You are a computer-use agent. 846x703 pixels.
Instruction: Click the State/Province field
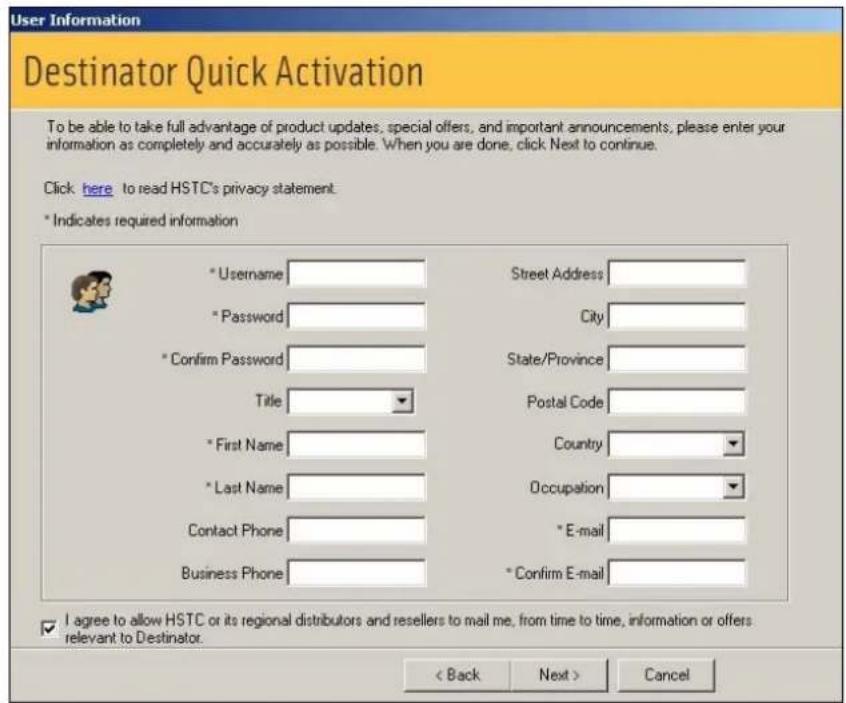tap(677, 359)
